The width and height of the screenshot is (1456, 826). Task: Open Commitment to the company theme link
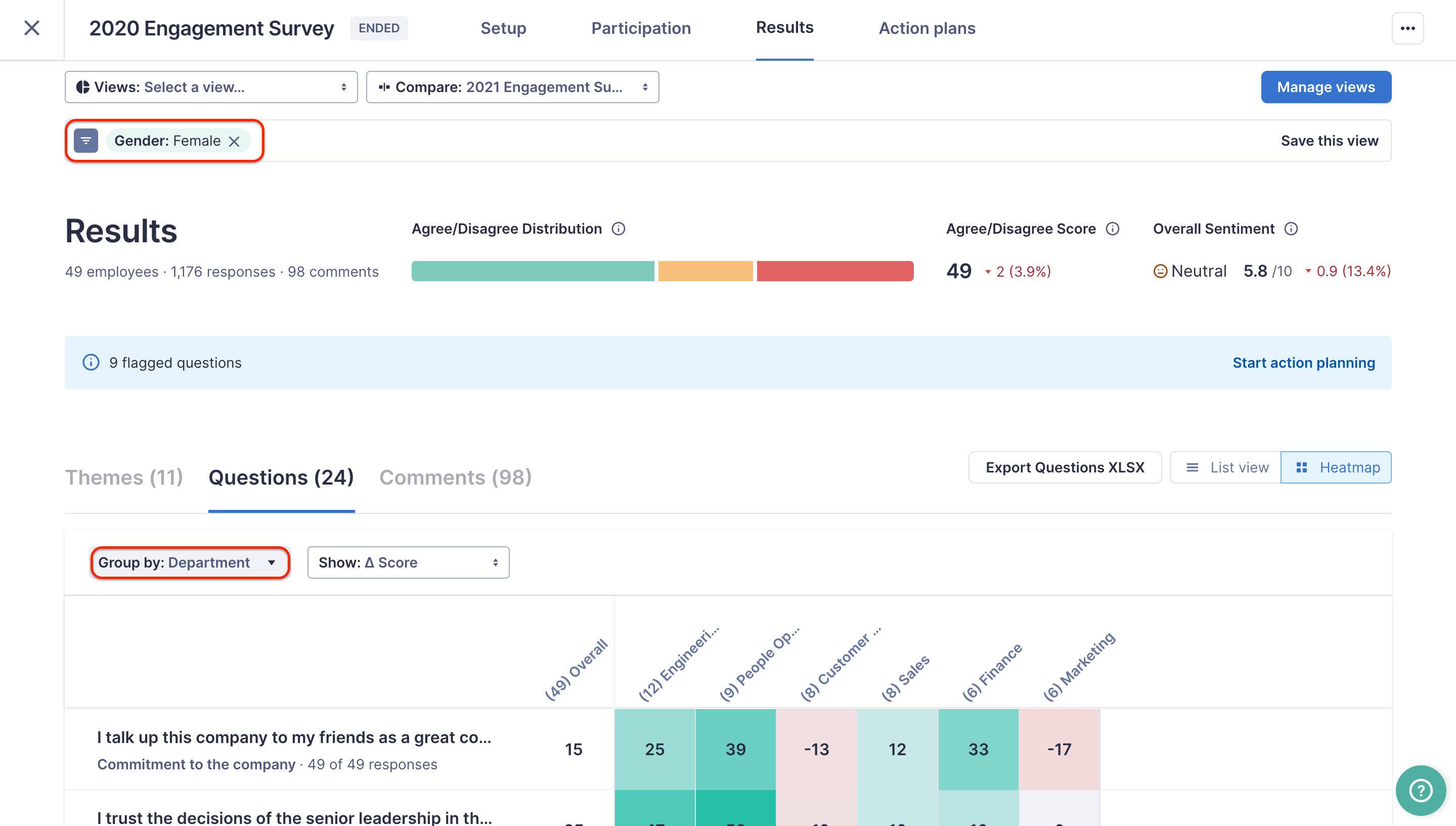pyautogui.click(x=196, y=764)
